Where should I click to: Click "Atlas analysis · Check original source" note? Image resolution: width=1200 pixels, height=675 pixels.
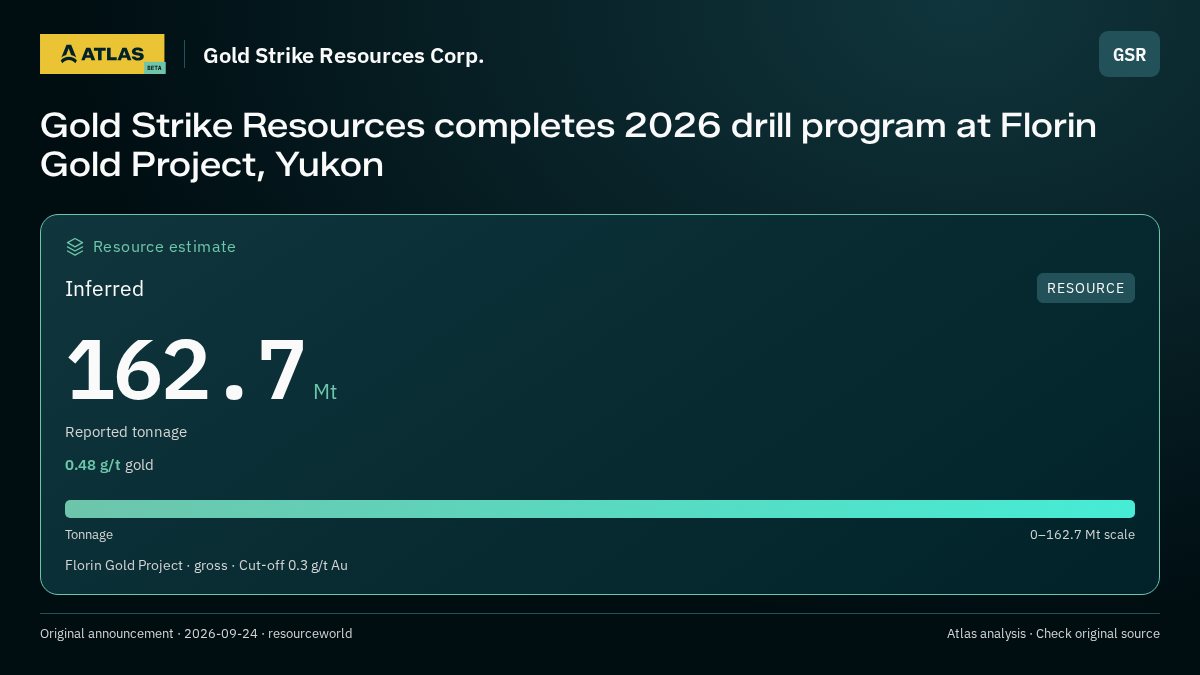click(x=1053, y=634)
